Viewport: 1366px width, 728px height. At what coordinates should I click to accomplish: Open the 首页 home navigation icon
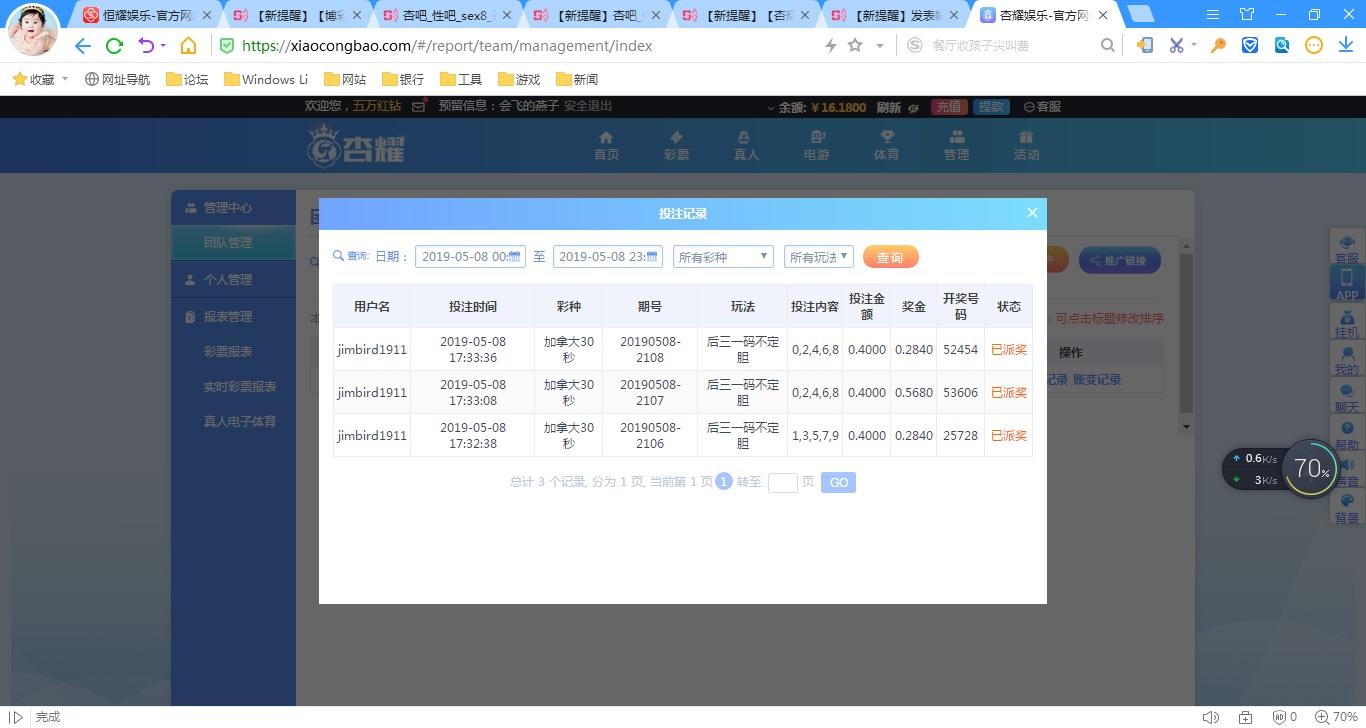606,144
